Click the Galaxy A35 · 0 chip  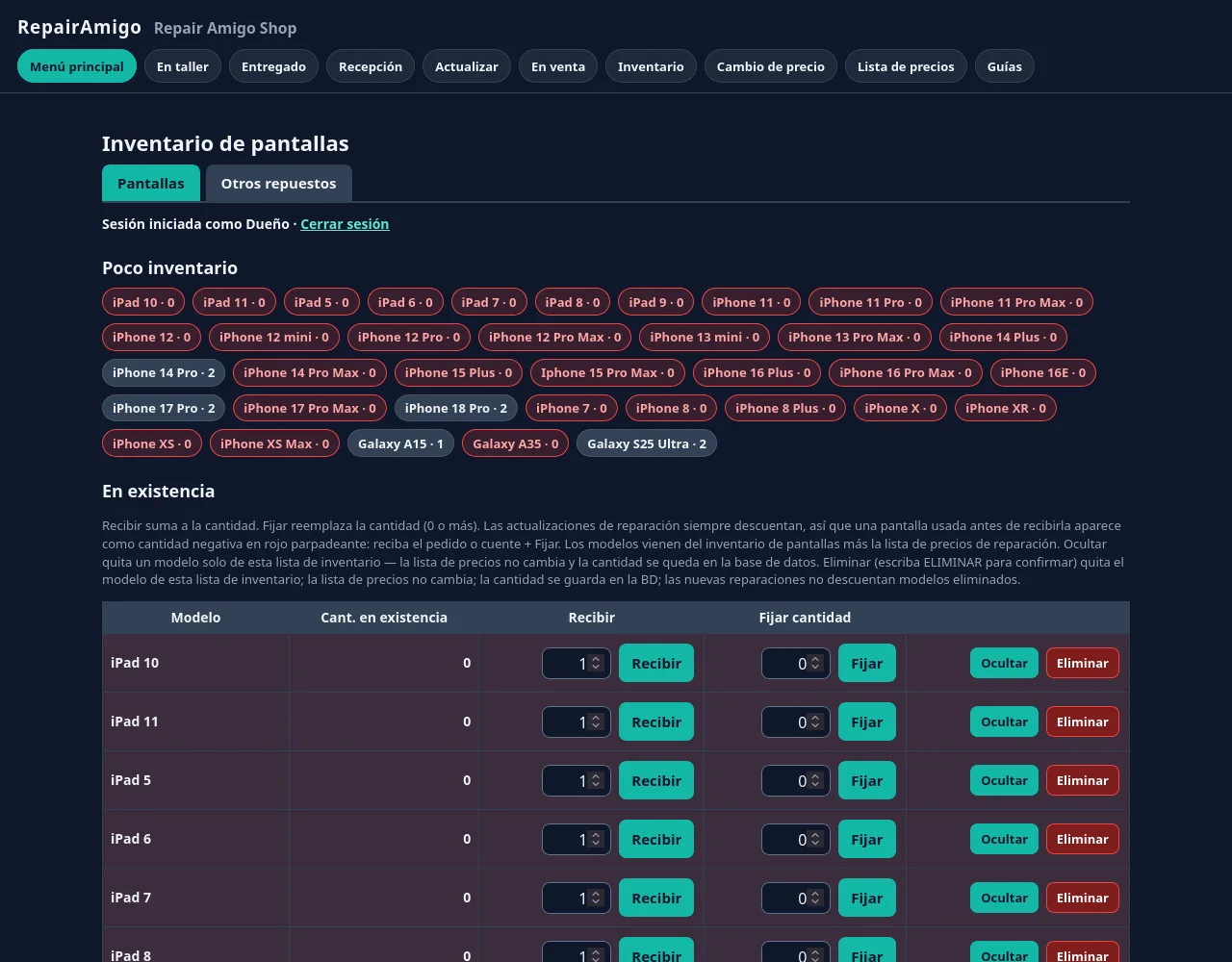click(515, 443)
